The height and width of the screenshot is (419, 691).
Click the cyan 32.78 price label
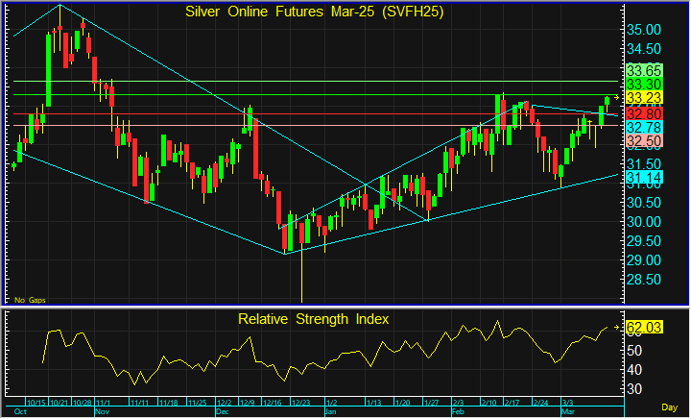point(643,128)
